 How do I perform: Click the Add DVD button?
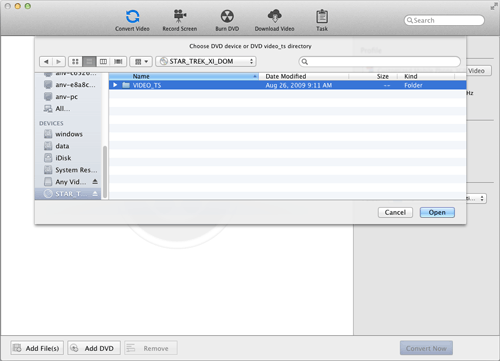coord(94,348)
